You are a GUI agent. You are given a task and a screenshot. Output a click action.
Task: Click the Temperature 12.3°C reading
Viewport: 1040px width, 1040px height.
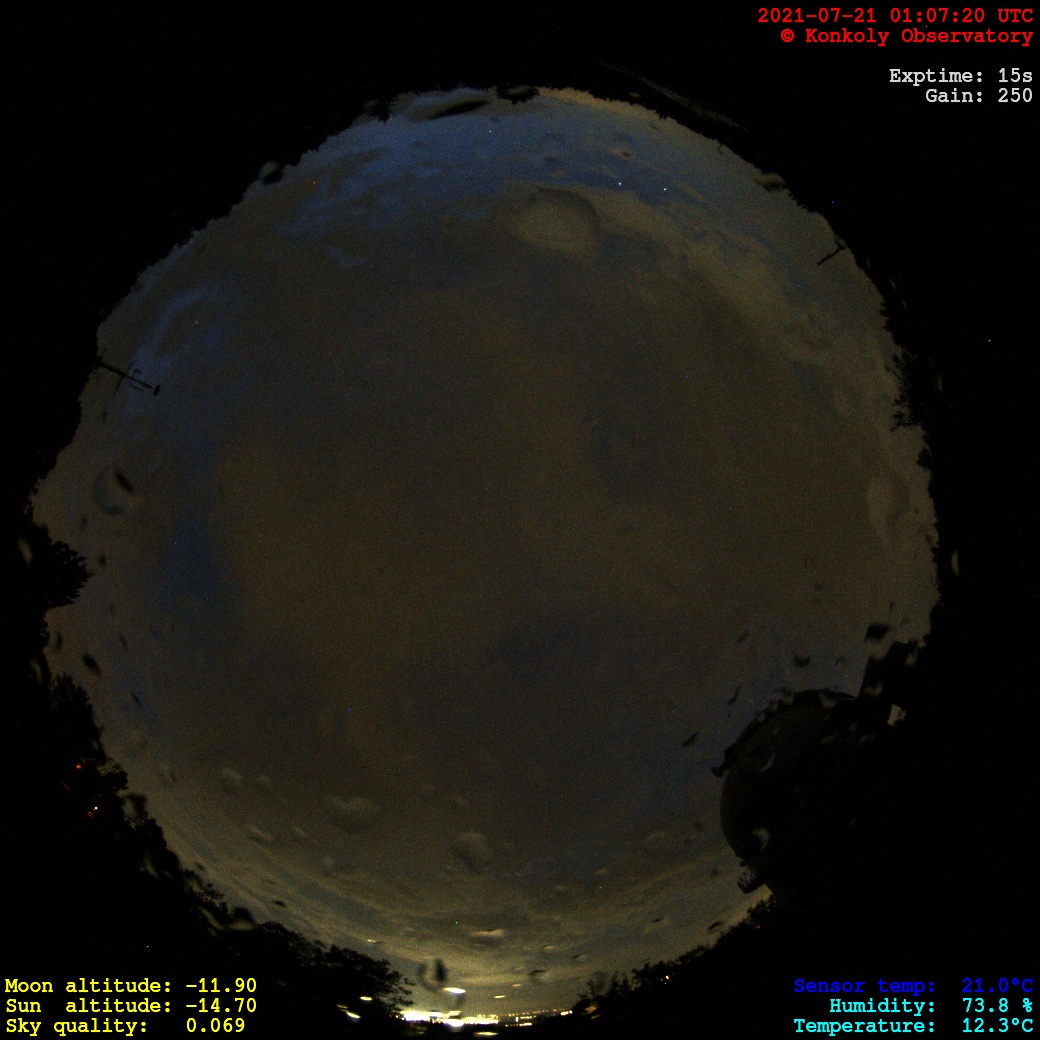click(912, 1026)
